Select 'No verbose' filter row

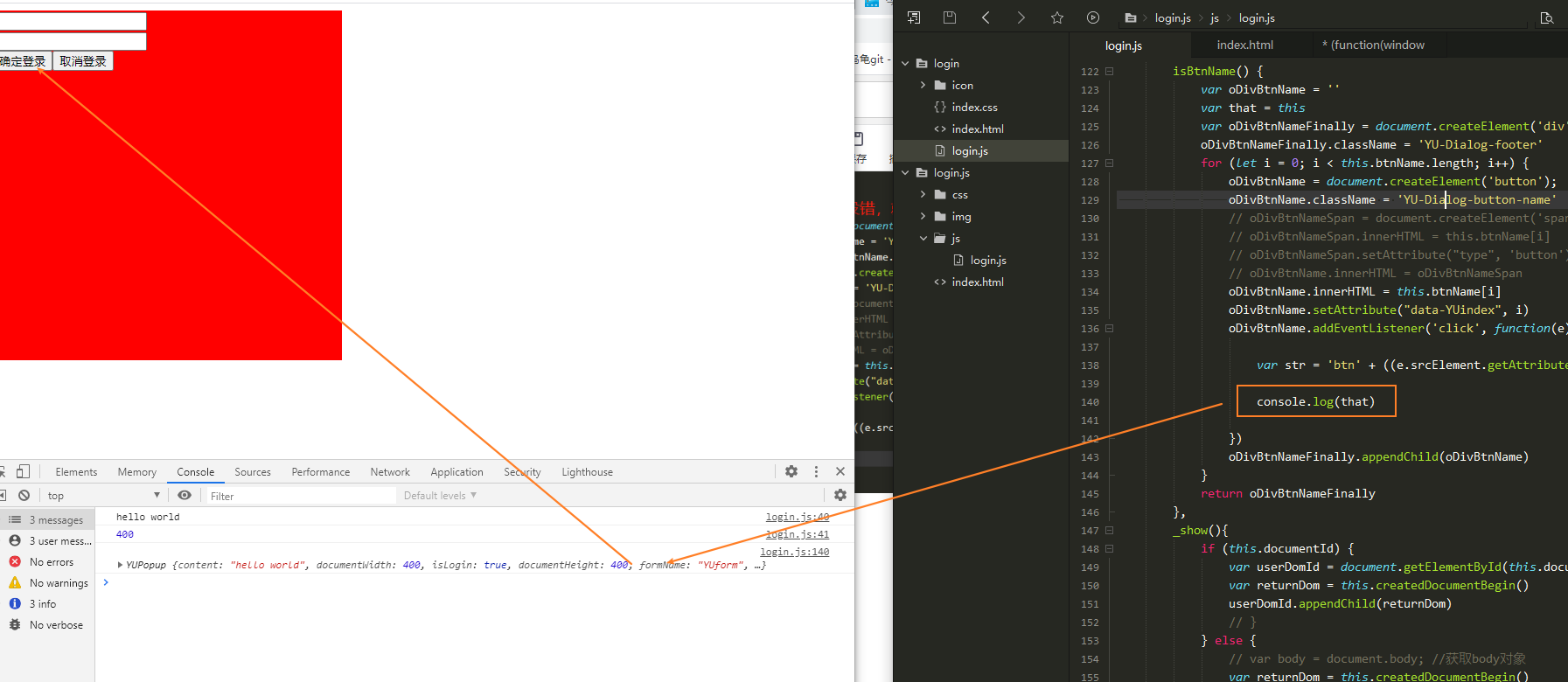pos(47,624)
